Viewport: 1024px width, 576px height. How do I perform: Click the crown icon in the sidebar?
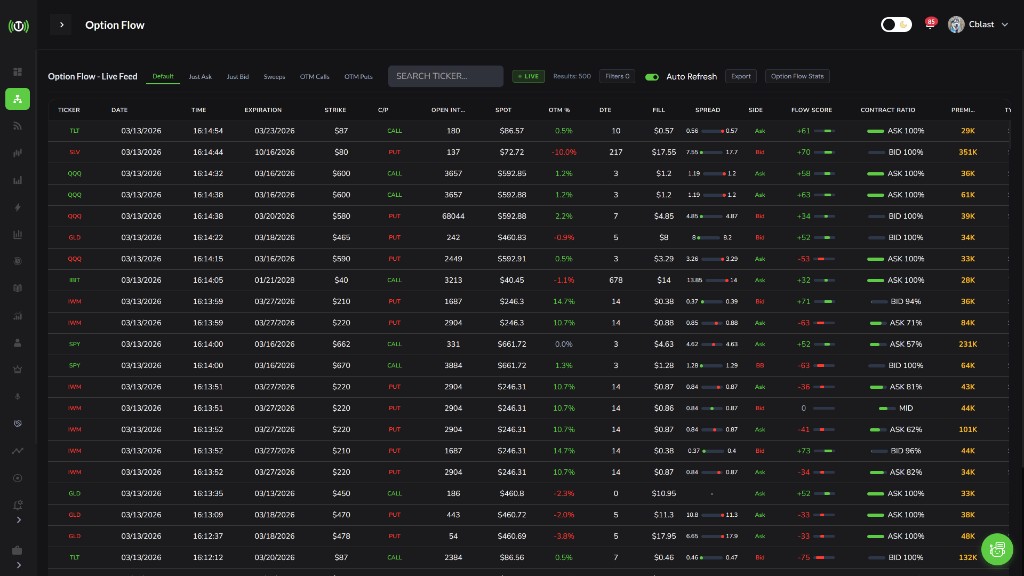coord(19,369)
